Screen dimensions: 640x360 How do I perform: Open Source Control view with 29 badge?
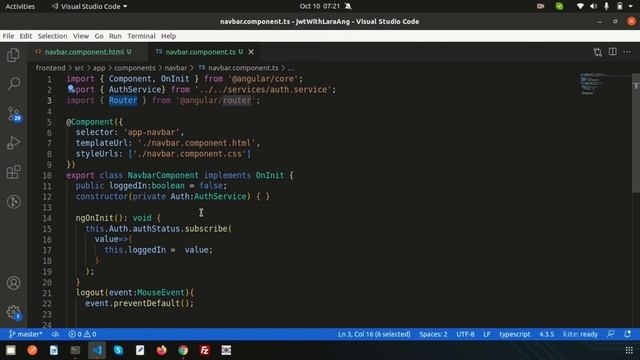(x=13, y=114)
